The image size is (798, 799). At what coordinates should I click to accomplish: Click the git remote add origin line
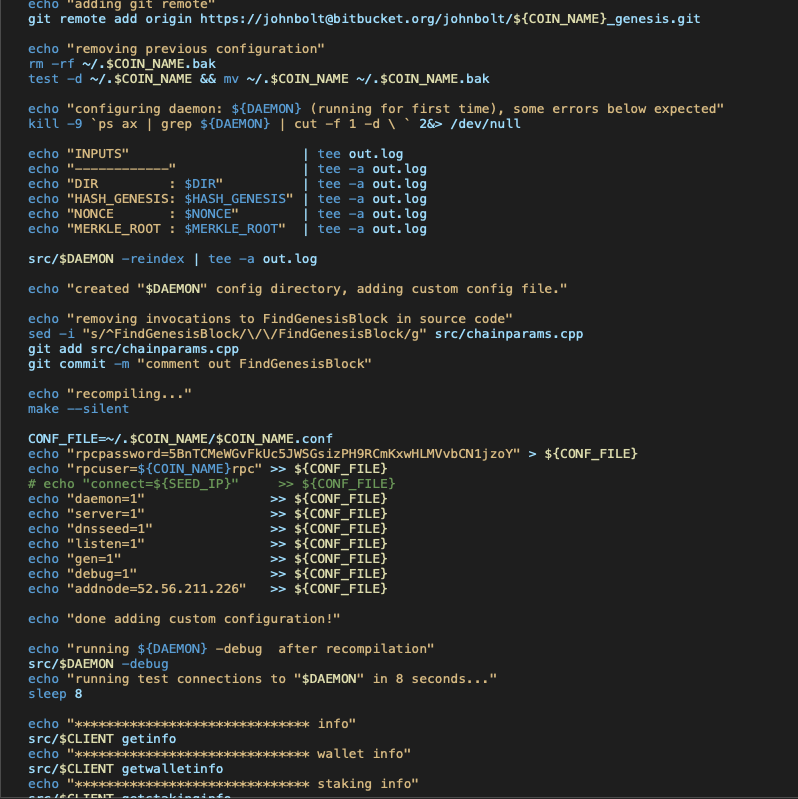[364, 19]
